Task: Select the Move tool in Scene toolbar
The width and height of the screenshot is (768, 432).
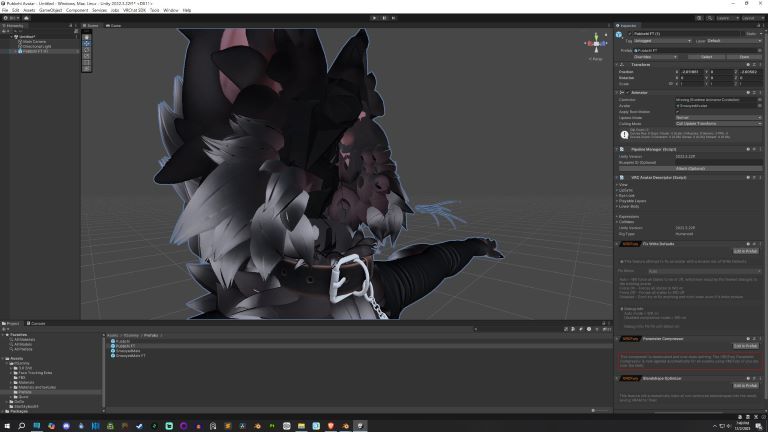Action: point(87,44)
